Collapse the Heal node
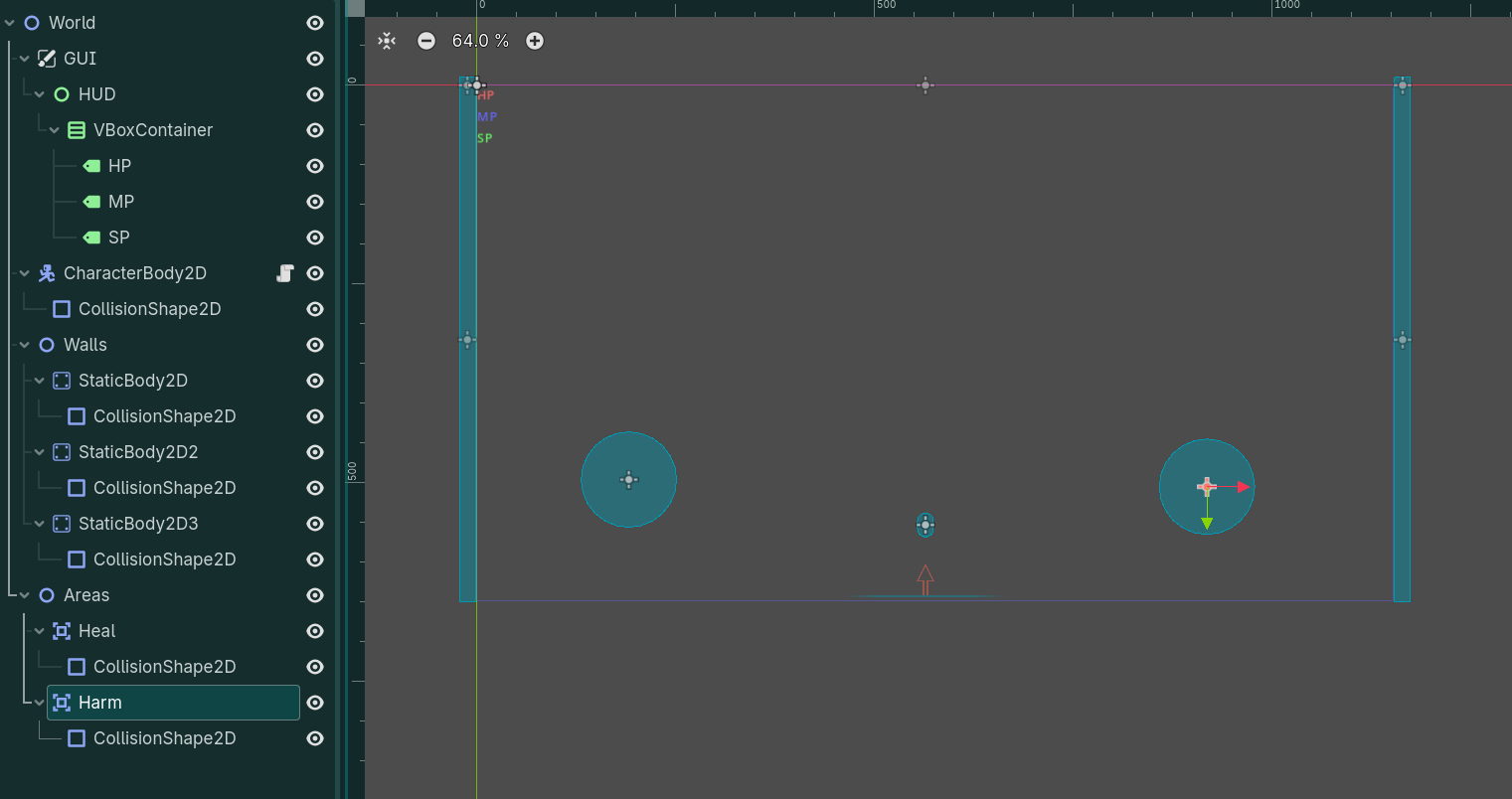The height and width of the screenshot is (799, 1512). [40, 631]
